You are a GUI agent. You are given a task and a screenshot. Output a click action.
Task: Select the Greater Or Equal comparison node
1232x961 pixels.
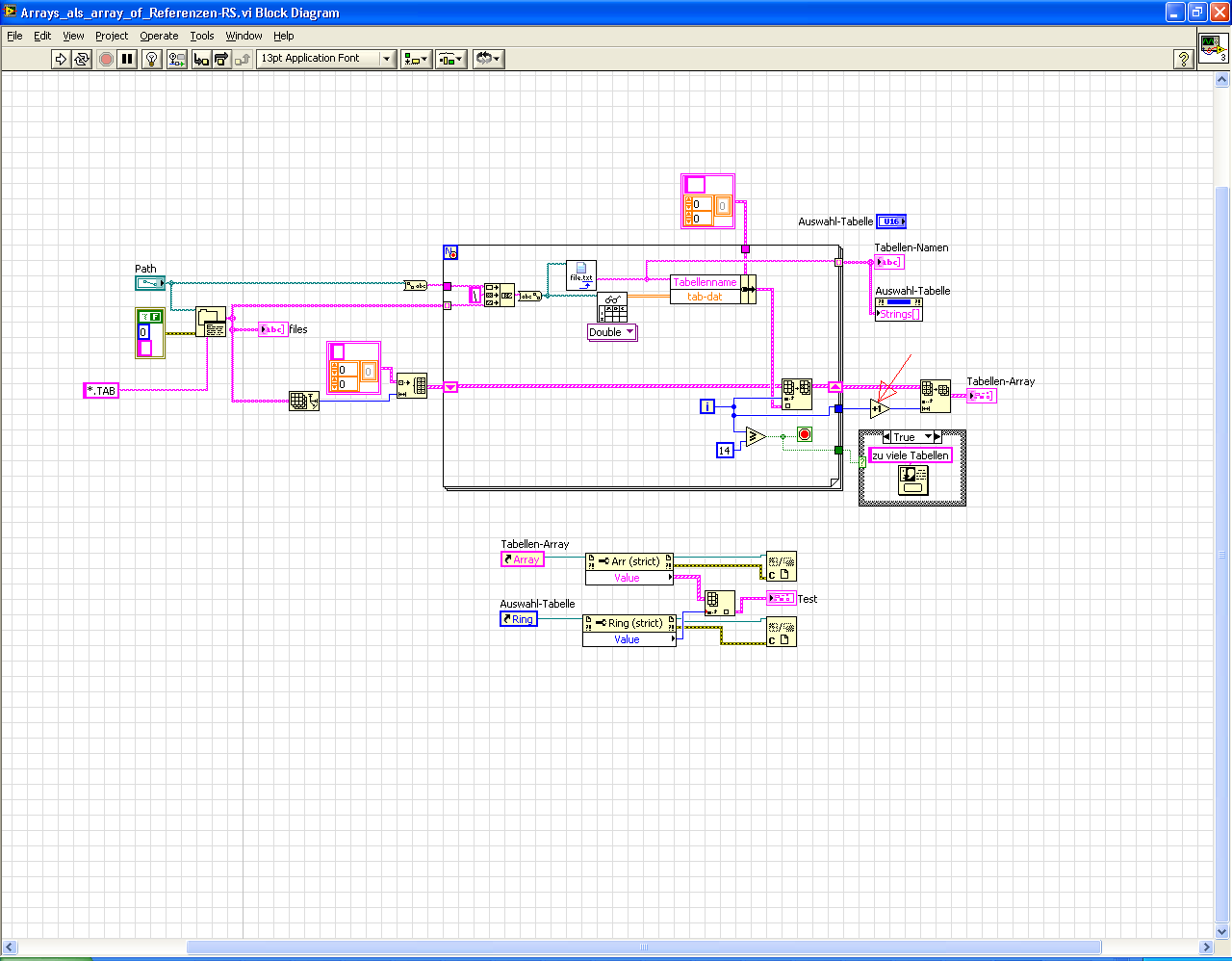click(756, 437)
